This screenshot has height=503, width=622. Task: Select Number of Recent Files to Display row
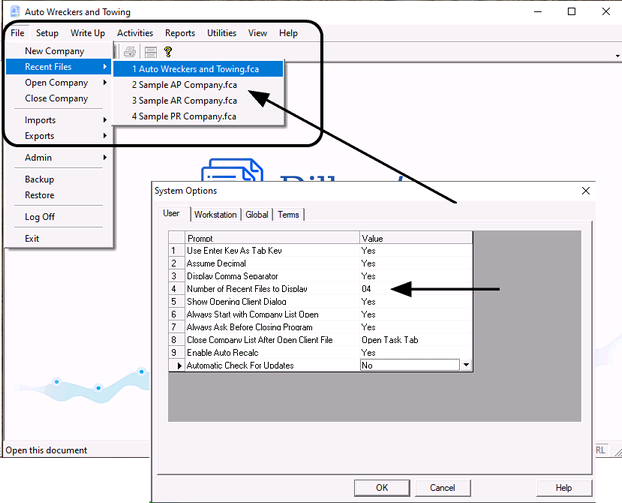tap(321, 289)
